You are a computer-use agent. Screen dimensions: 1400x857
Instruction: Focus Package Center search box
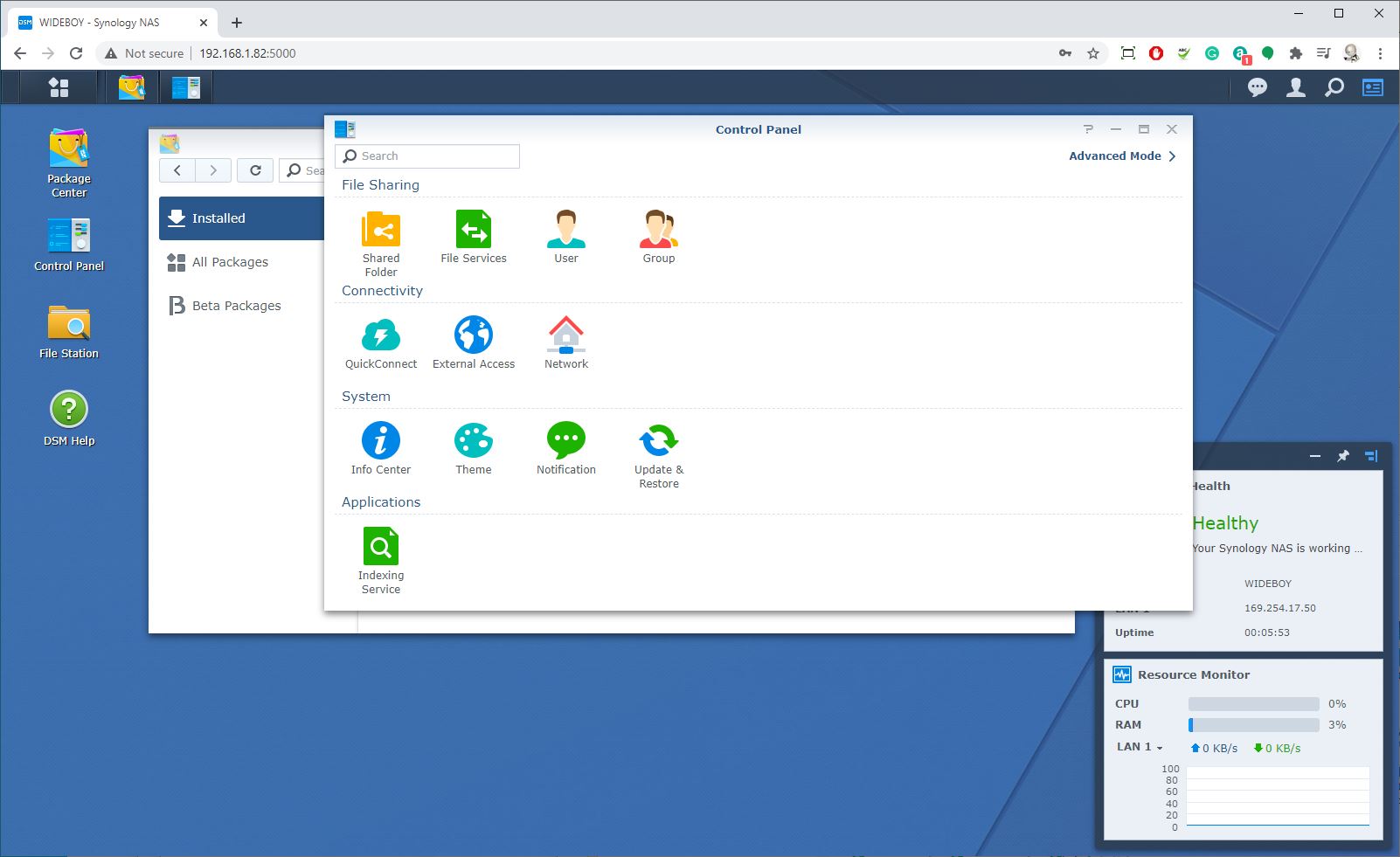(302, 170)
